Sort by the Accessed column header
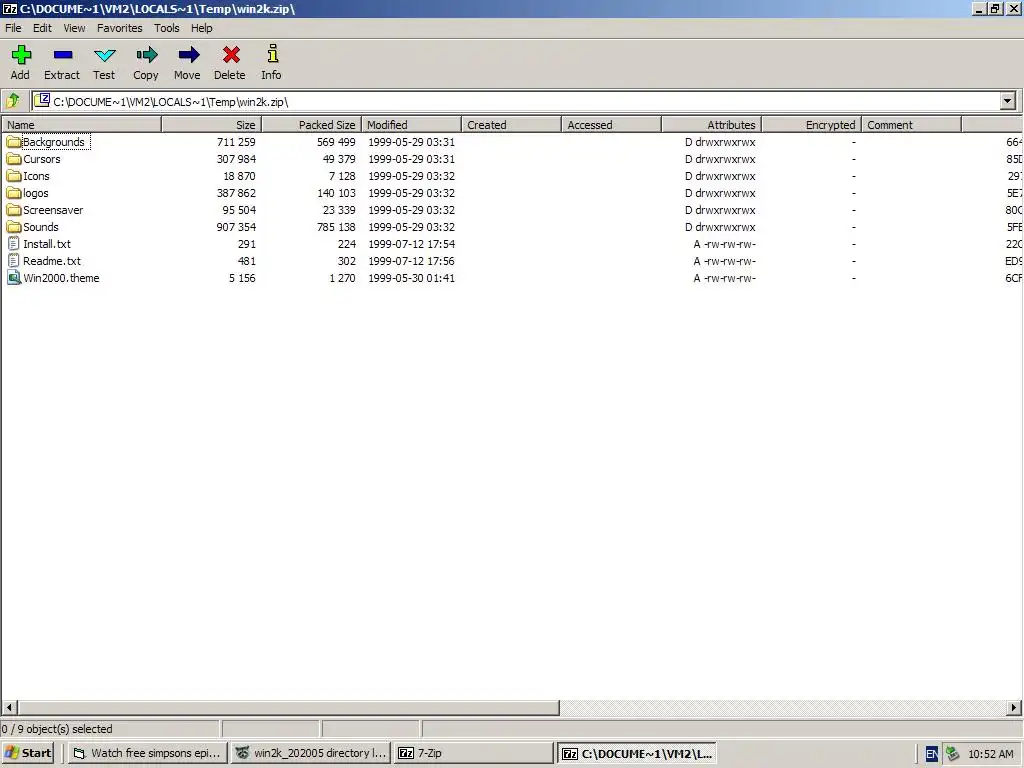Screen dimensions: 1024x768 [x=611, y=125]
